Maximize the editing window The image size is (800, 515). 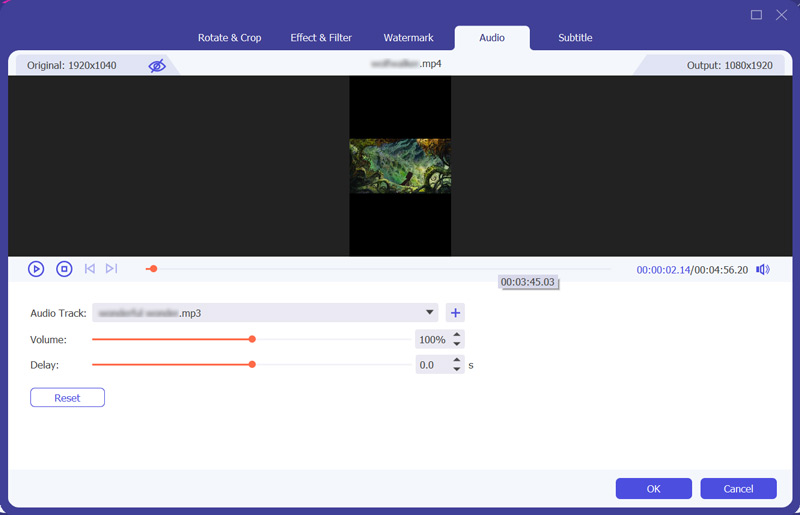click(x=757, y=15)
